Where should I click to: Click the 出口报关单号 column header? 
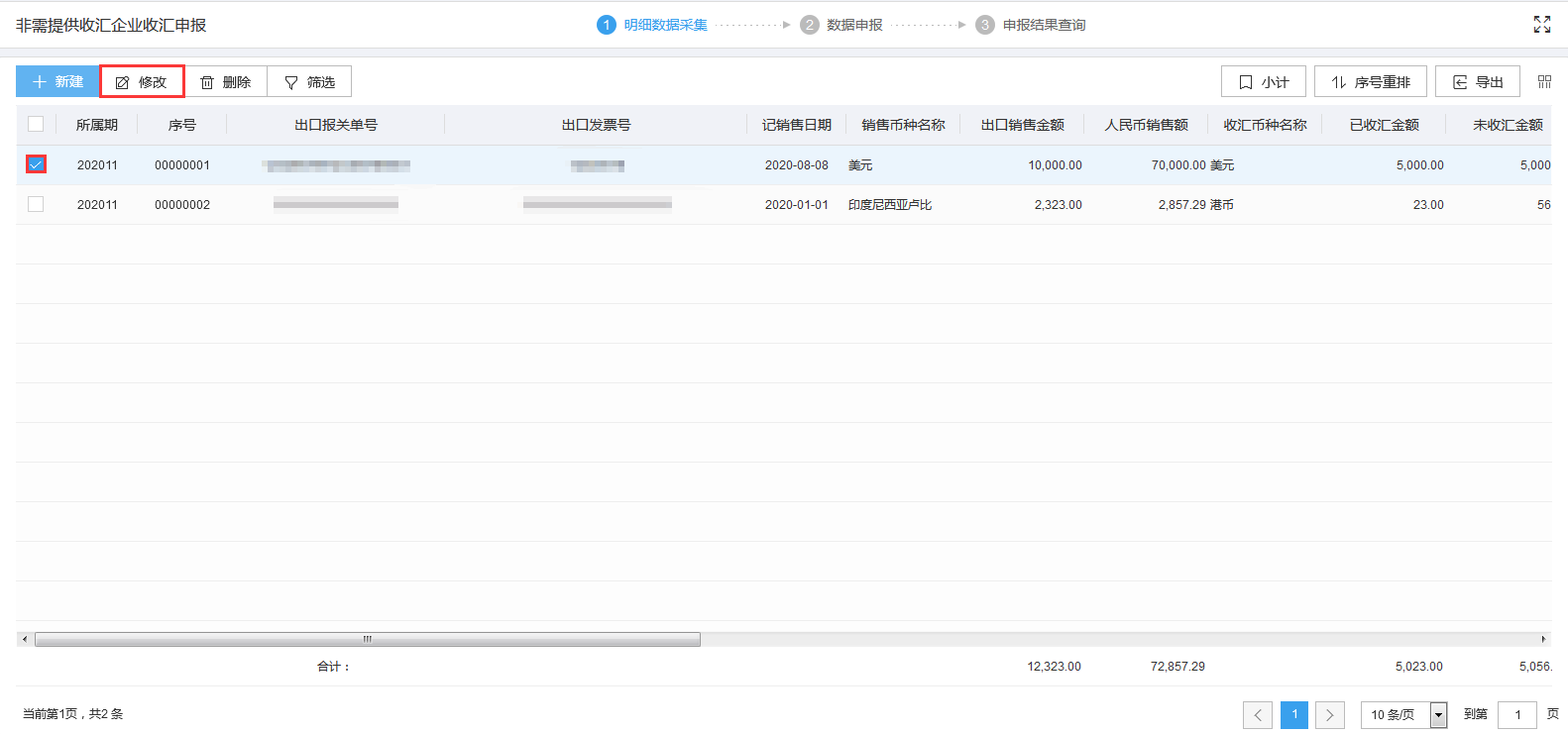(336, 125)
